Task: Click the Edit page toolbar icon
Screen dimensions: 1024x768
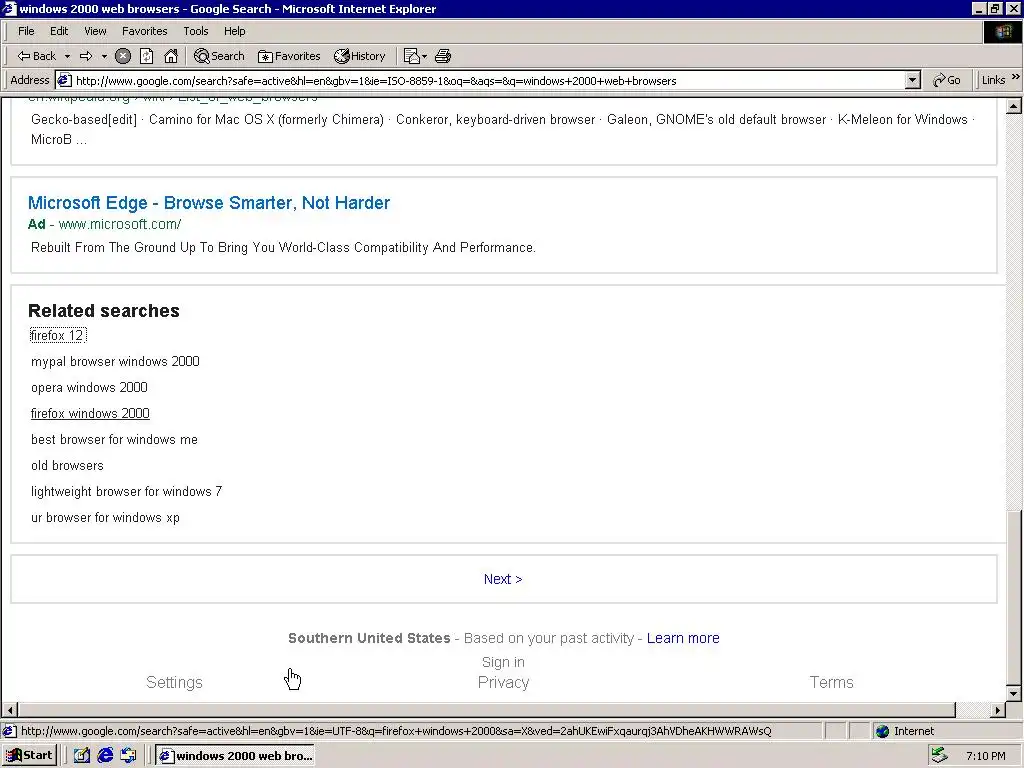Action: (x=411, y=56)
